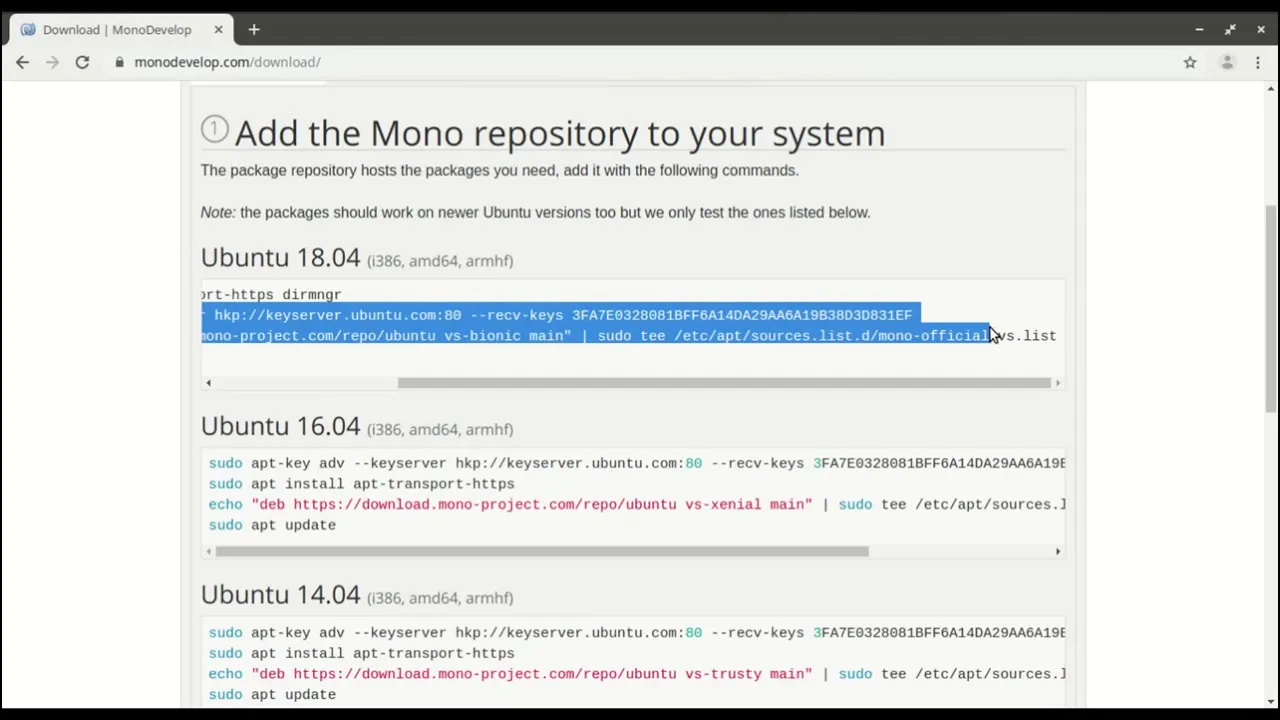The image size is (1280, 720).
Task: Click the Ubuntu 18.04 horizontal scrollbar thumb
Action: [724, 383]
